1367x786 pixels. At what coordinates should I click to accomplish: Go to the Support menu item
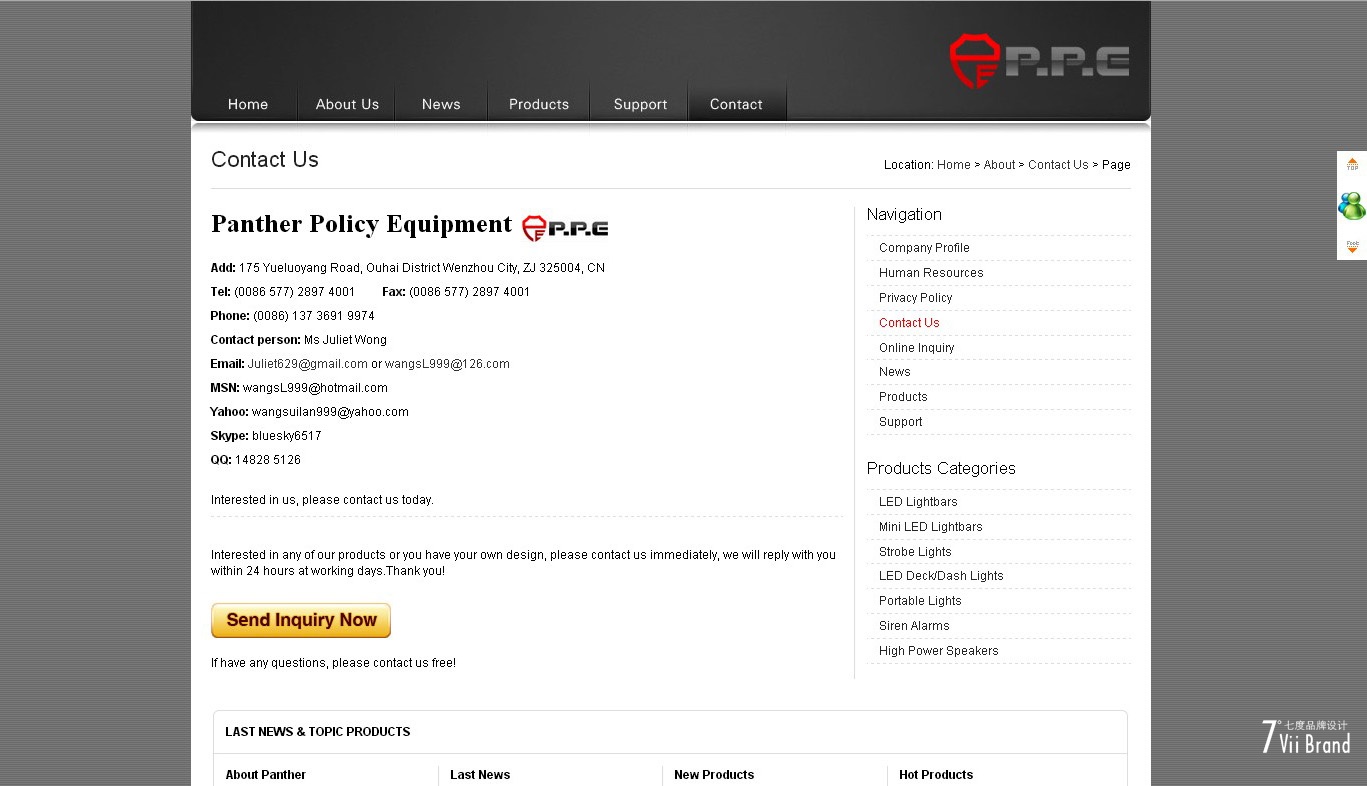640,104
